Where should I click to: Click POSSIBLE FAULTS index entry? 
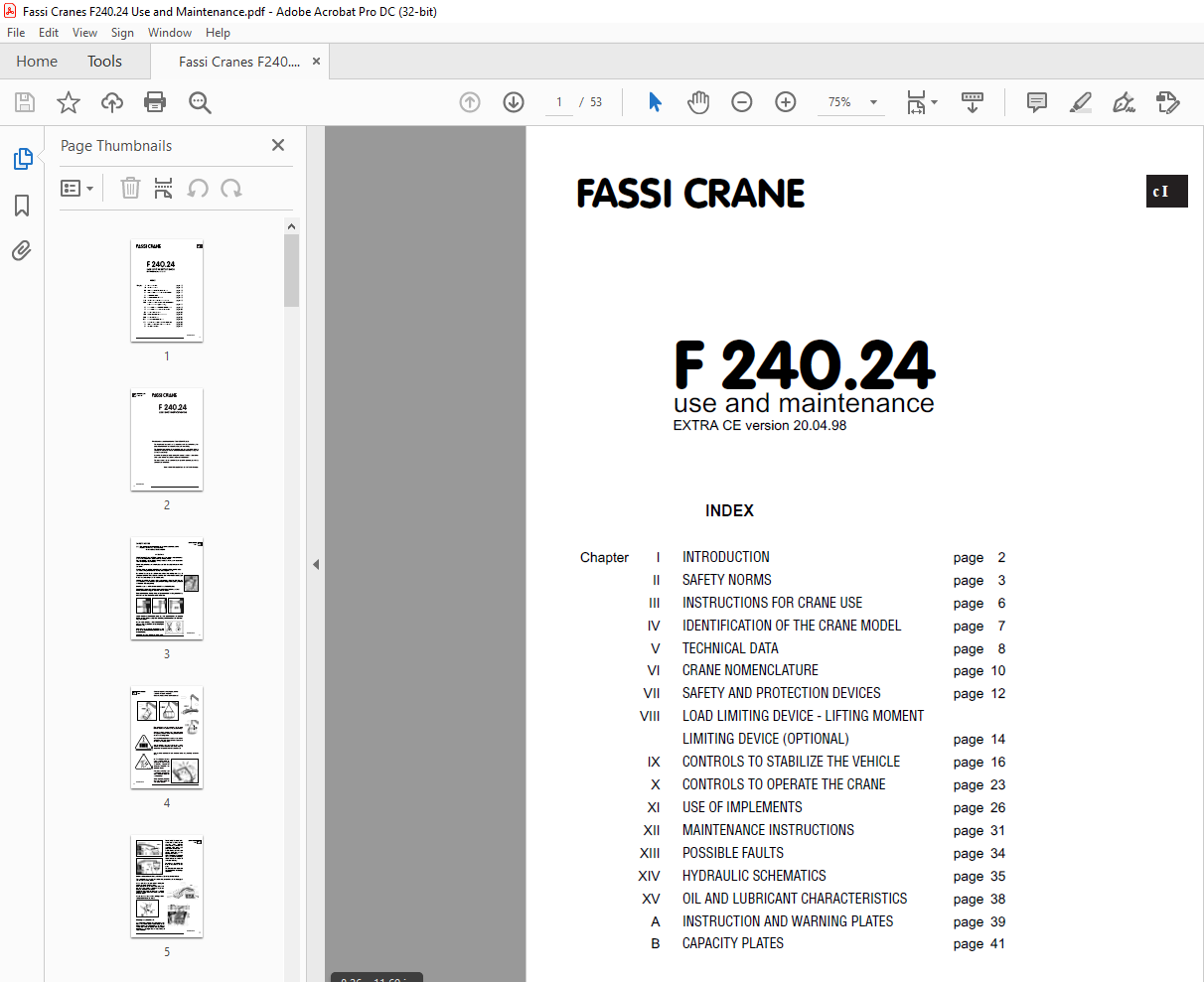point(732,853)
